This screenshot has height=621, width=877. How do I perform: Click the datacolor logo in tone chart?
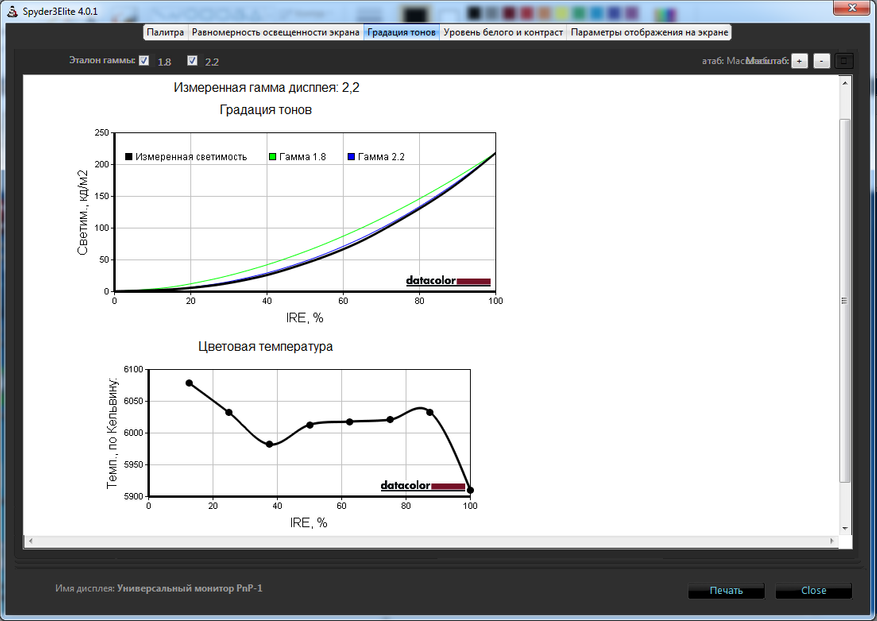tap(449, 281)
